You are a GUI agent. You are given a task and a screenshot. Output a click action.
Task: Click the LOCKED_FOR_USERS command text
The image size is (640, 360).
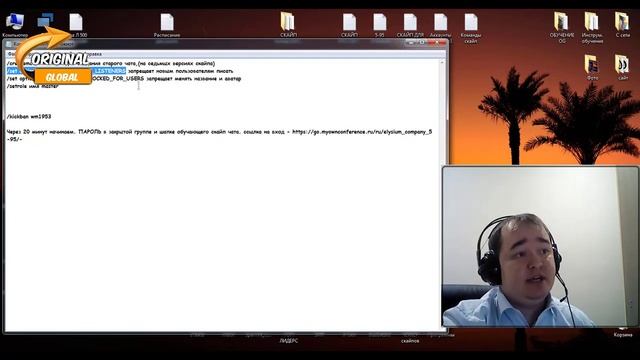pos(118,78)
